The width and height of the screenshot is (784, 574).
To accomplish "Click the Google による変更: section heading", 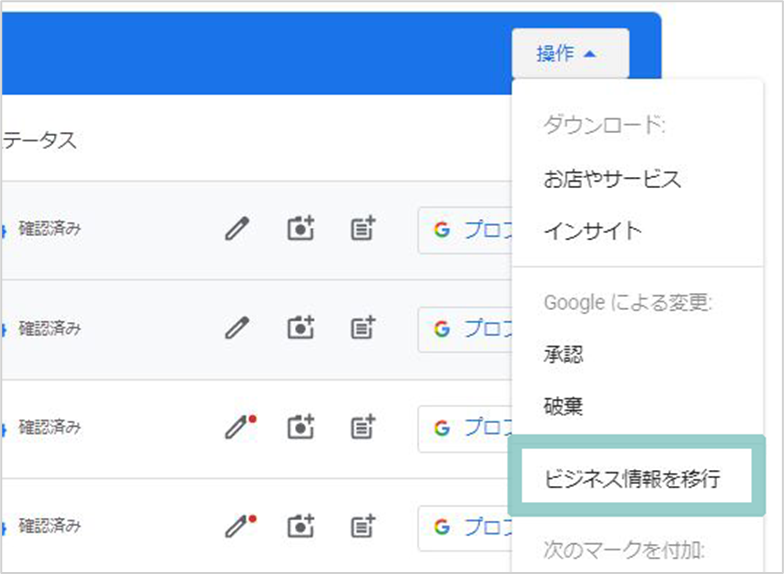I will coord(628,302).
